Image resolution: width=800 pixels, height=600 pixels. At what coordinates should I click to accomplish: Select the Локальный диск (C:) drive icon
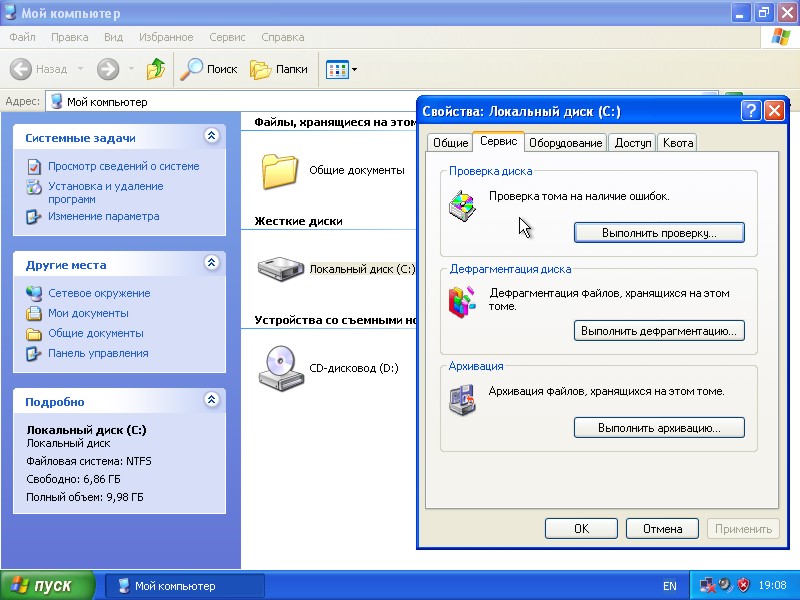tap(281, 269)
